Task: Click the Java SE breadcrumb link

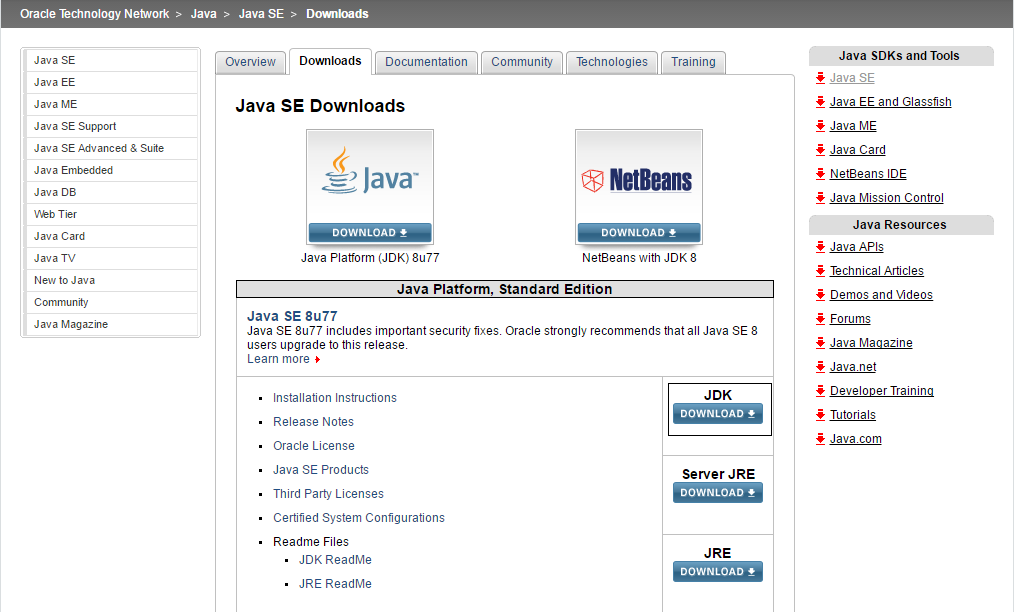Action: [261, 14]
